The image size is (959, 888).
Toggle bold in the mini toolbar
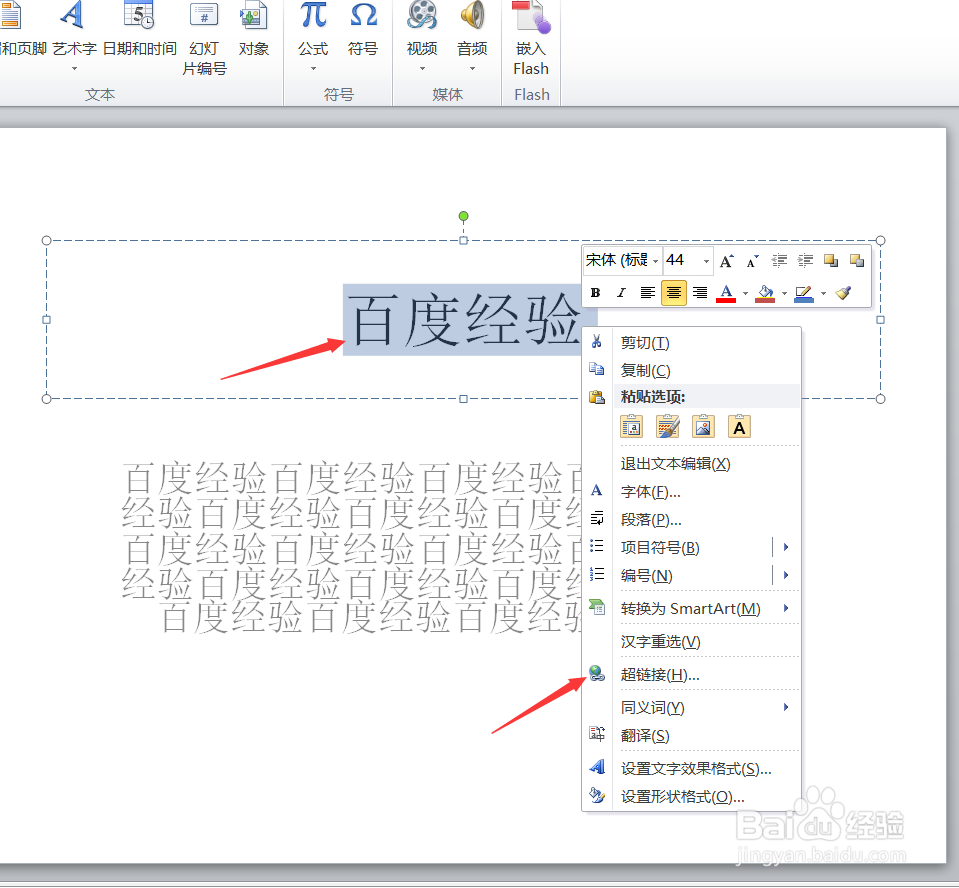[595, 293]
